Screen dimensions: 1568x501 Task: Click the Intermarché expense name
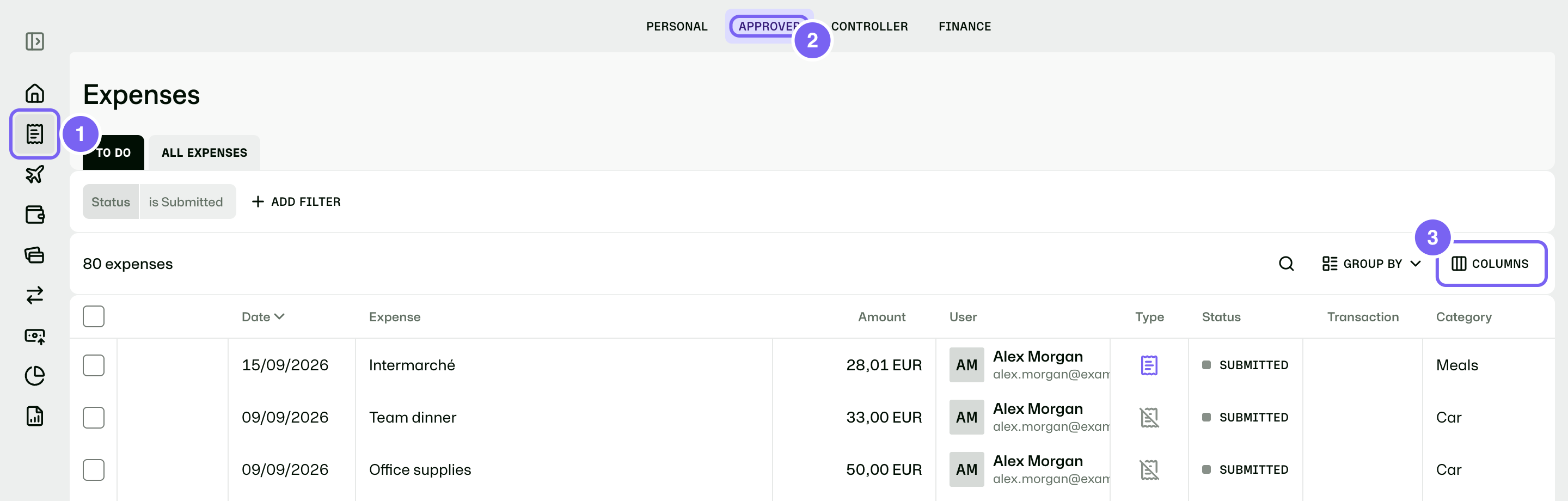(412, 365)
